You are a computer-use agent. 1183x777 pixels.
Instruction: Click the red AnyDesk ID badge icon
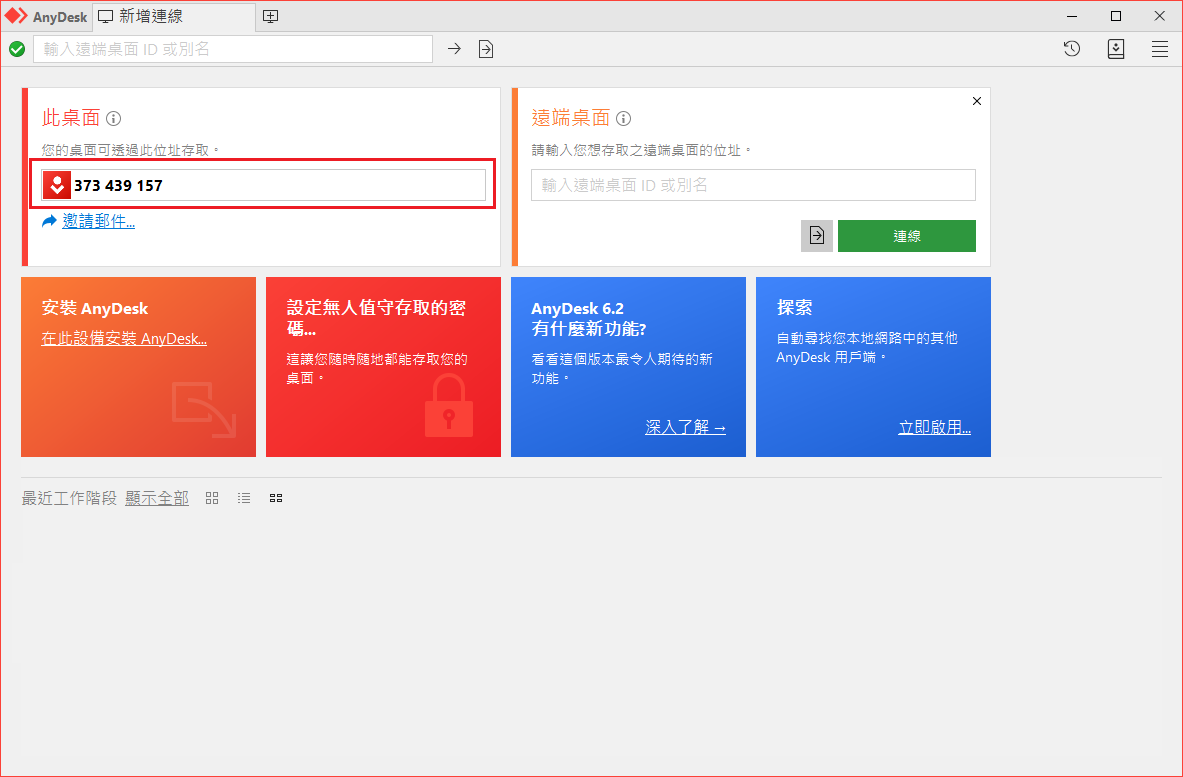57,186
